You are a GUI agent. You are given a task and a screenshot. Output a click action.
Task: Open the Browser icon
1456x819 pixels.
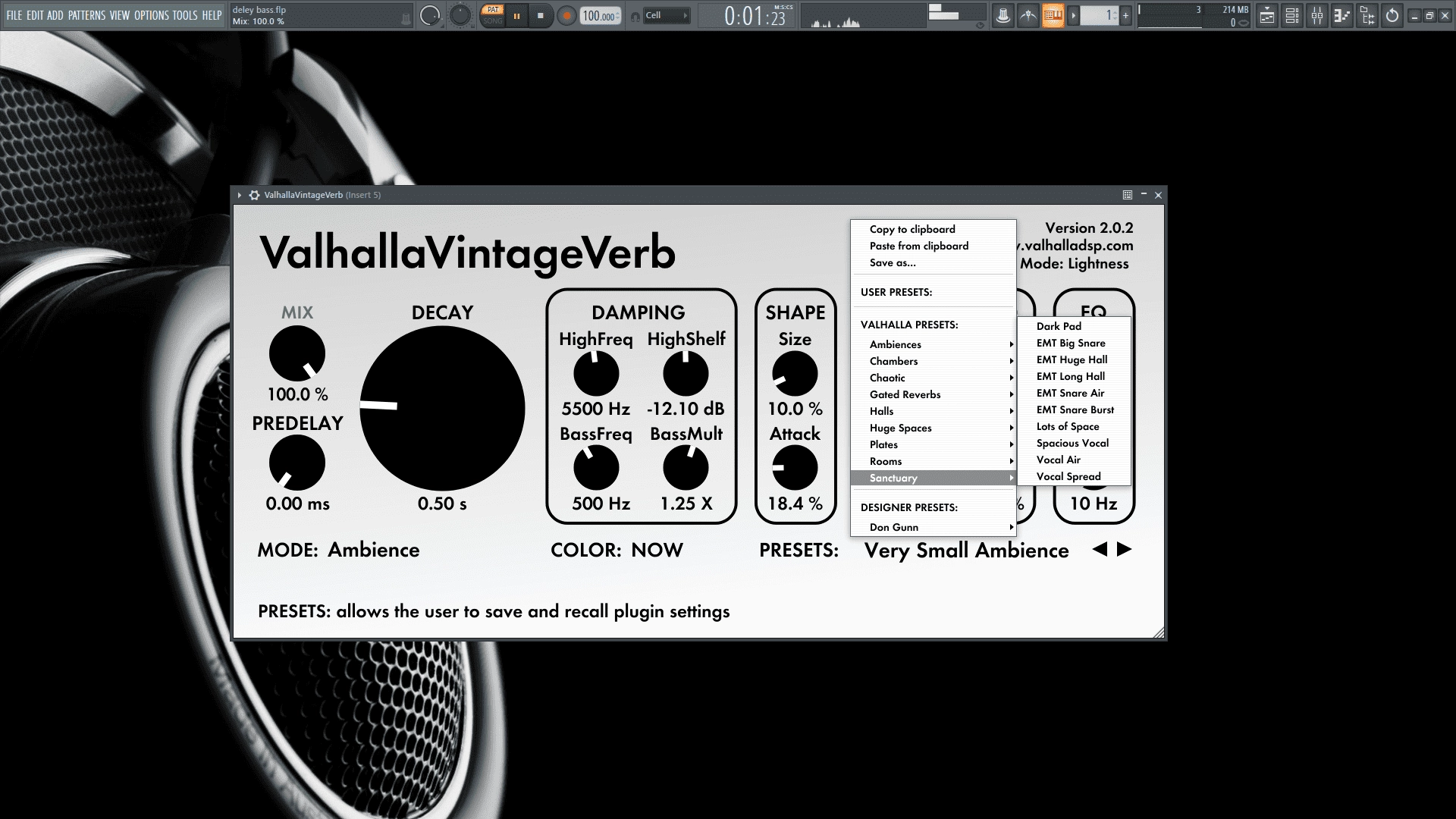(x=1367, y=15)
